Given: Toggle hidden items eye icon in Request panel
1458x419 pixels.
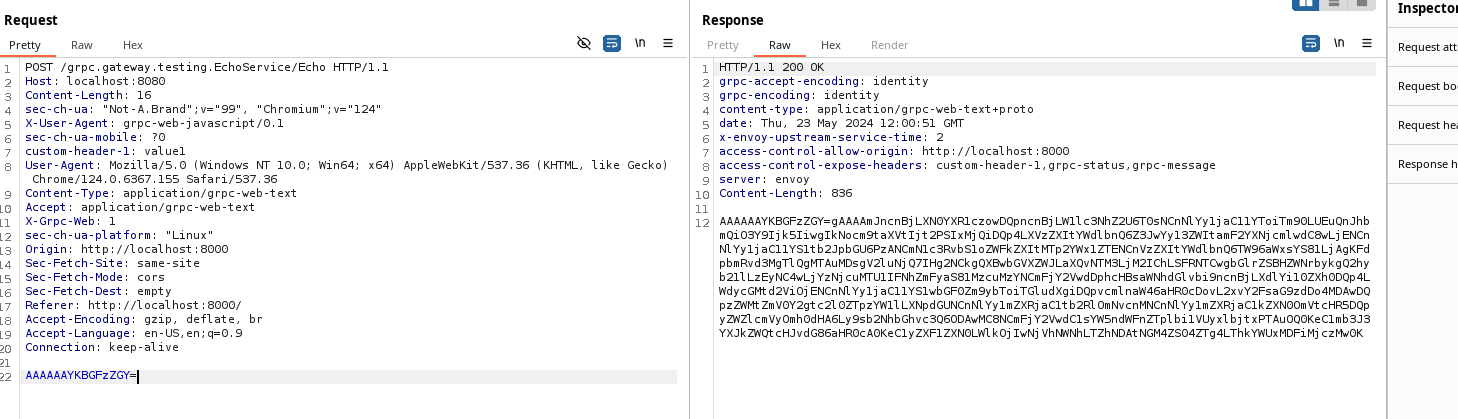Looking at the screenshot, I should tap(585, 43).
